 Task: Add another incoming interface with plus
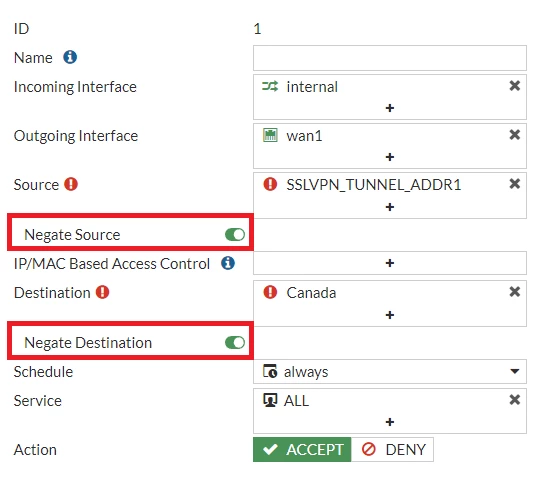point(390,108)
